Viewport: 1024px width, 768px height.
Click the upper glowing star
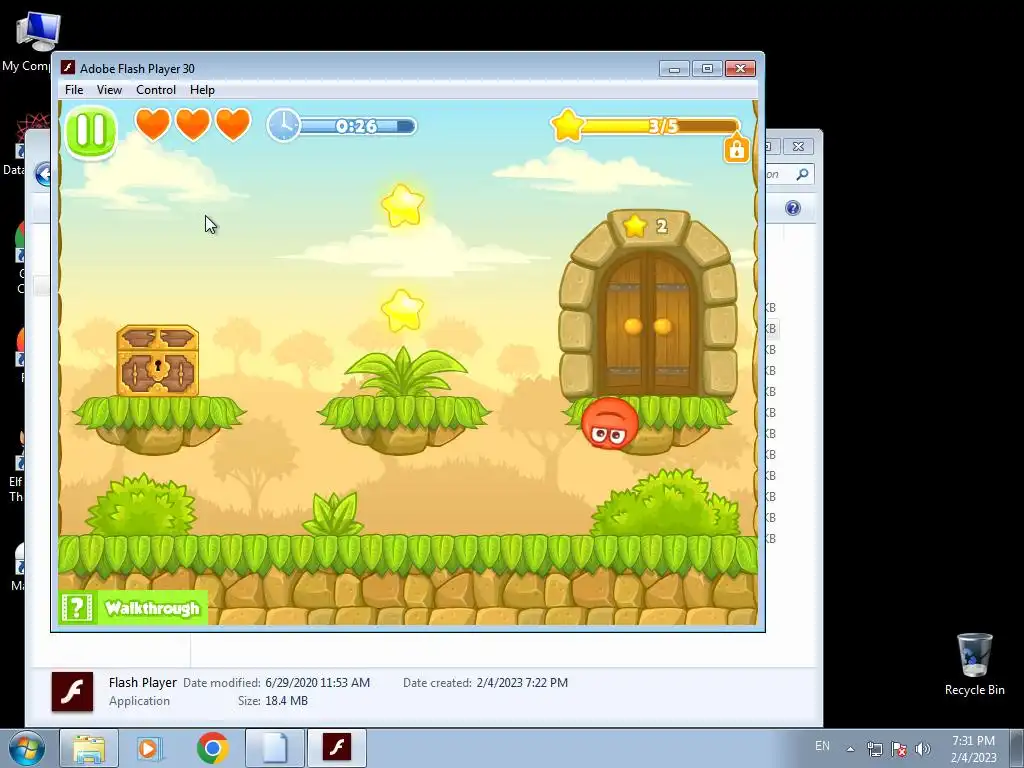[402, 205]
